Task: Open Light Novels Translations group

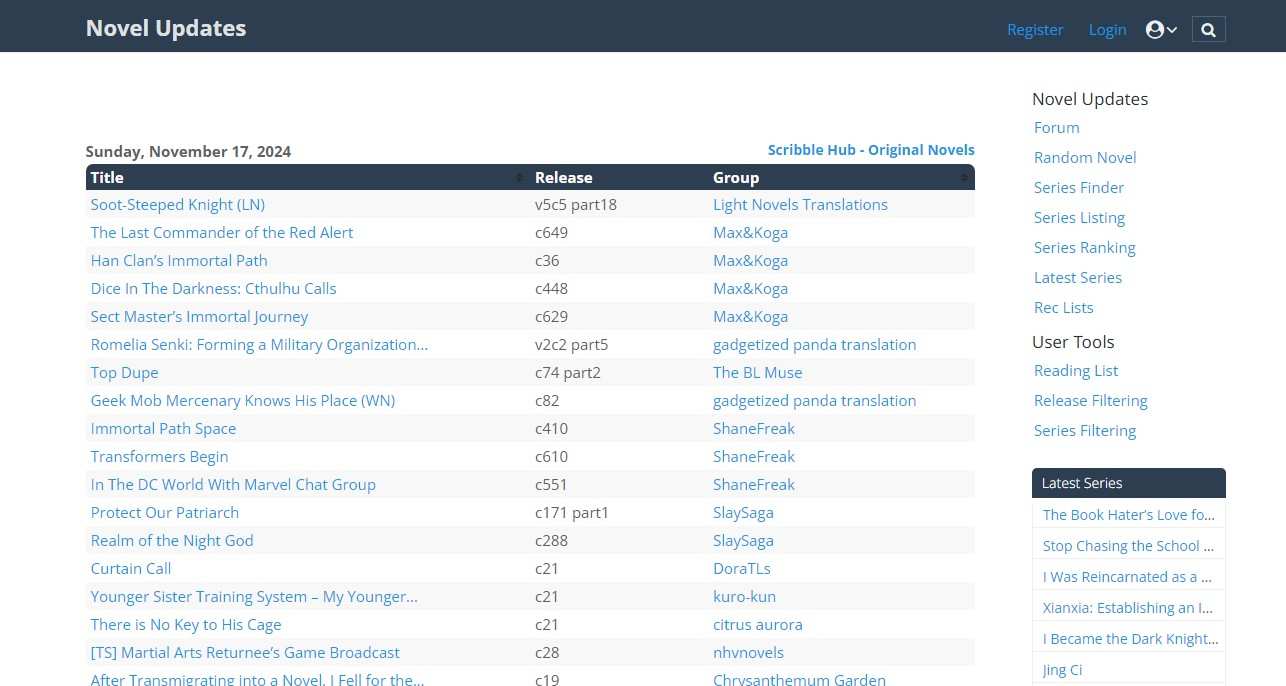Action: tap(800, 205)
